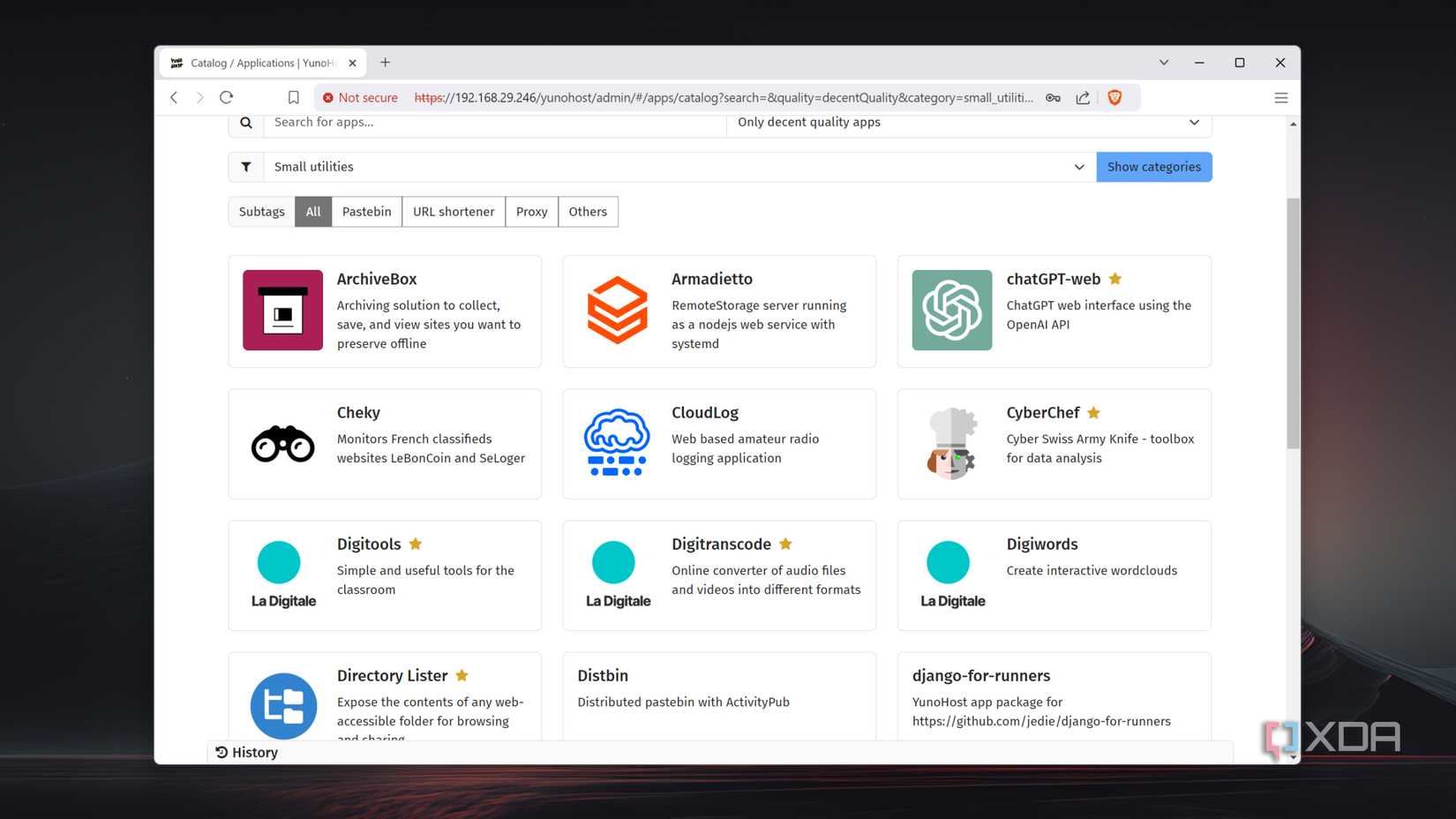Image resolution: width=1456 pixels, height=819 pixels.
Task: Expand the History panel at the bottom
Action: pos(247,752)
